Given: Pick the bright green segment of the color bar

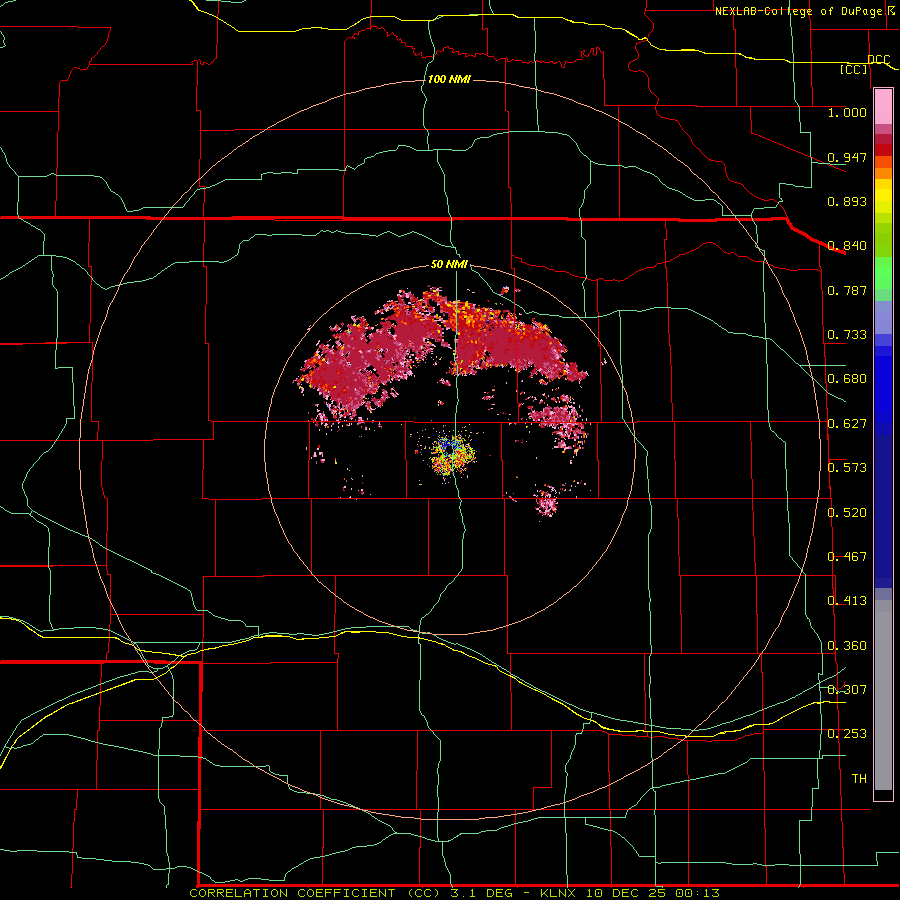Looking at the screenshot, I should 883,273.
